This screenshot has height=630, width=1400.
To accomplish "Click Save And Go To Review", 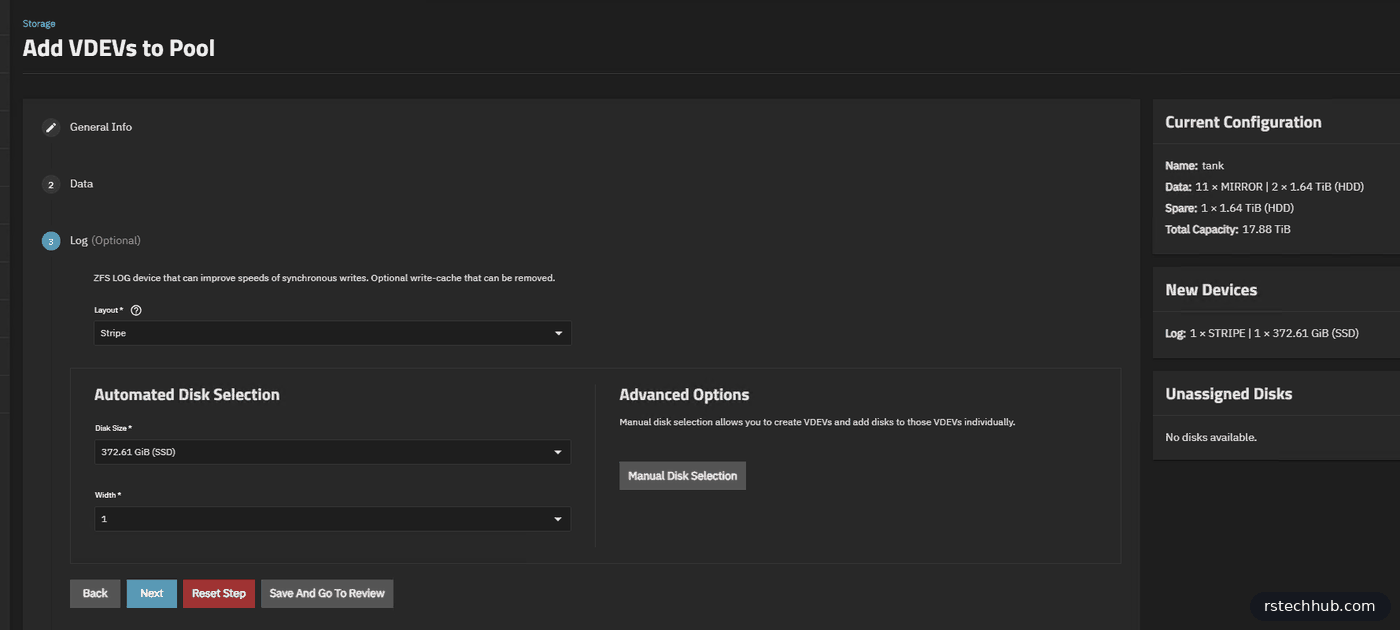I will (x=327, y=593).
